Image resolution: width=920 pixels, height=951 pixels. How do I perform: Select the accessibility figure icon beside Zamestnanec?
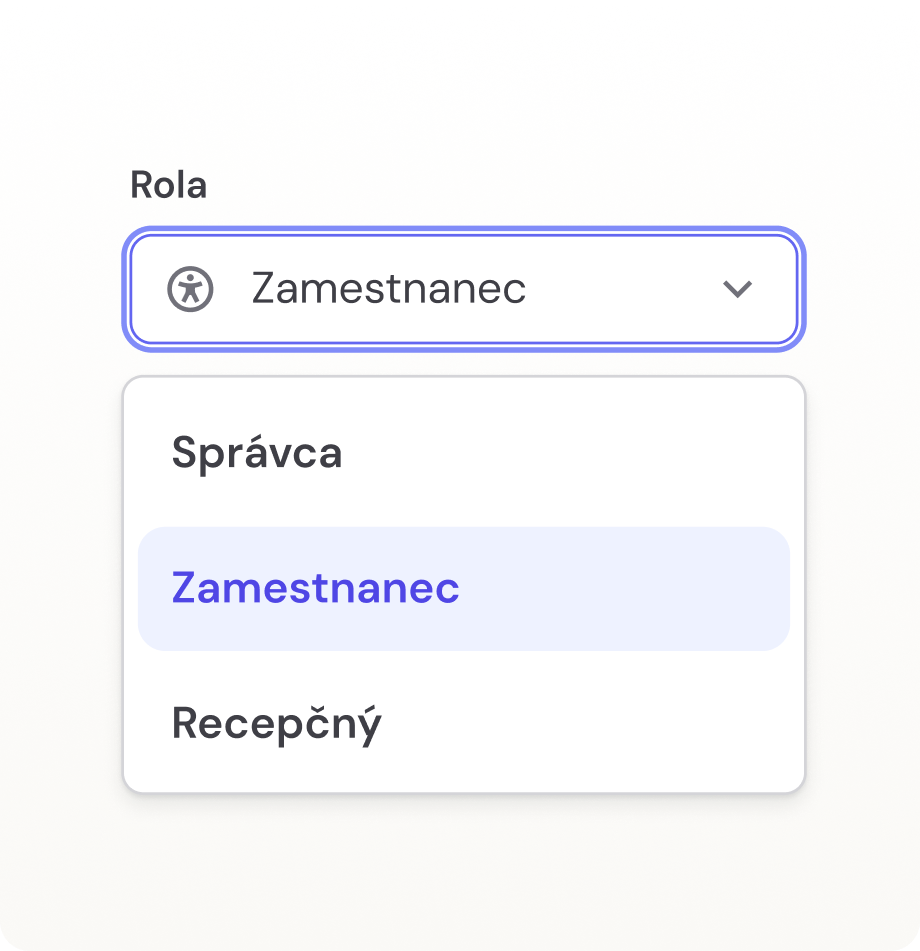pos(190,290)
